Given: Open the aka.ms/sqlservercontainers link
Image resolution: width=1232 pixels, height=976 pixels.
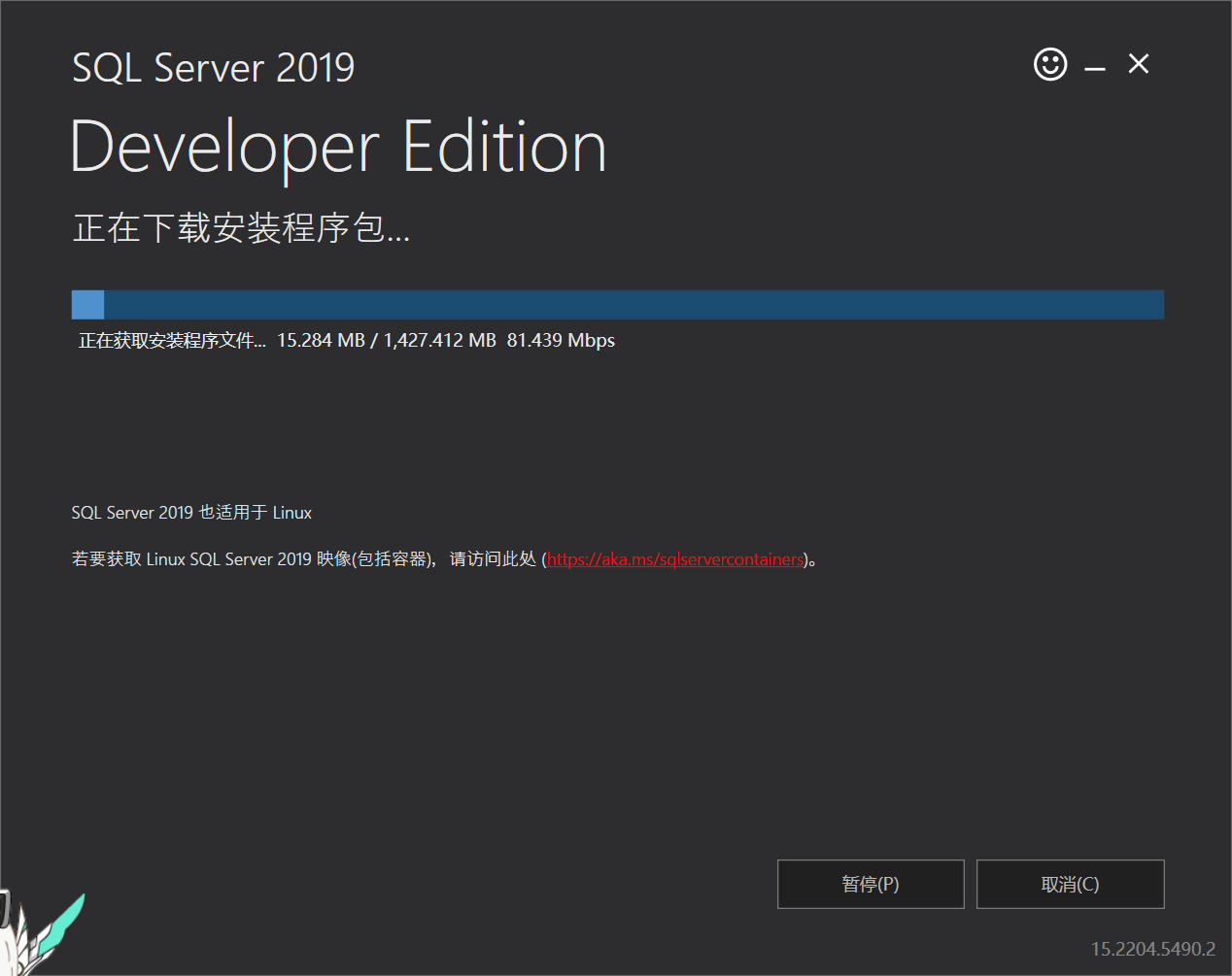Looking at the screenshot, I should point(675,559).
